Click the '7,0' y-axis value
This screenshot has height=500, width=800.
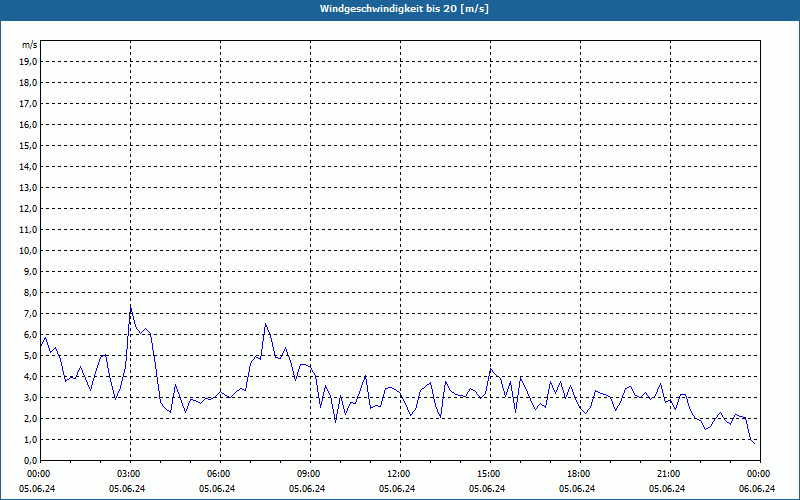click(x=31, y=314)
